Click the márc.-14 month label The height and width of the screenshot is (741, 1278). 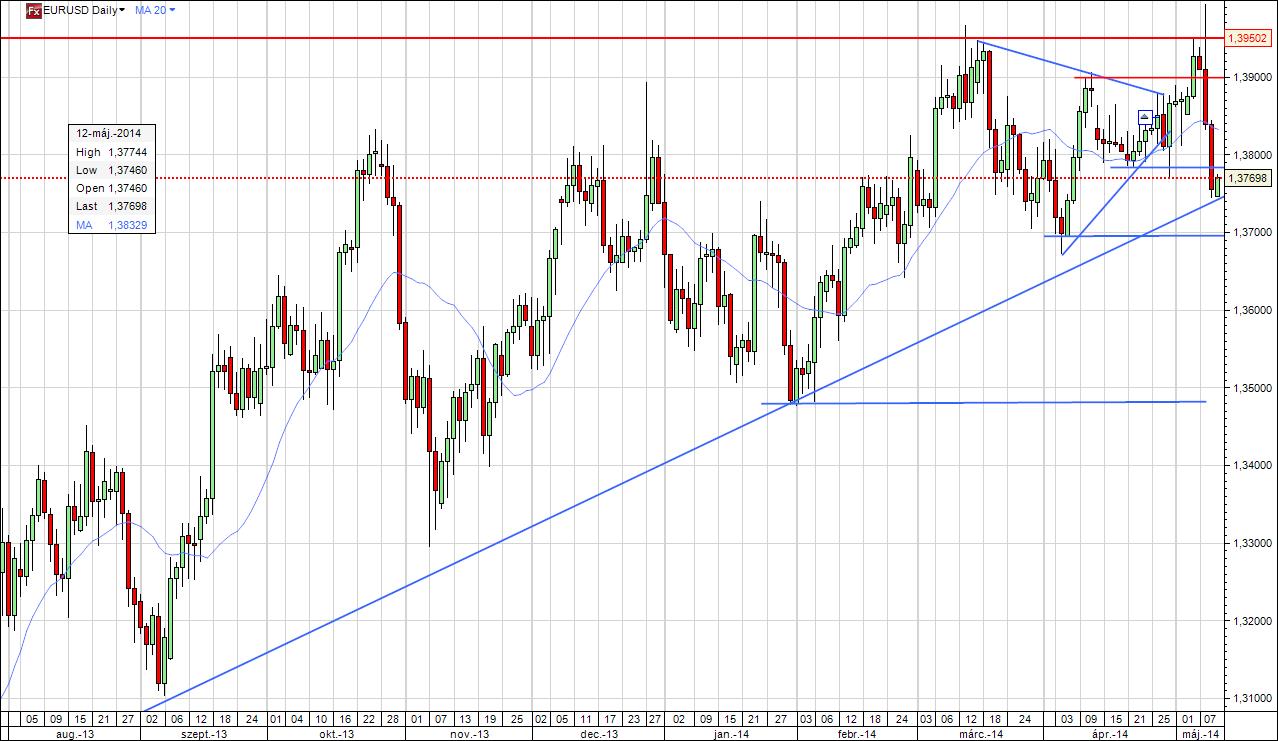pos(979,733)
